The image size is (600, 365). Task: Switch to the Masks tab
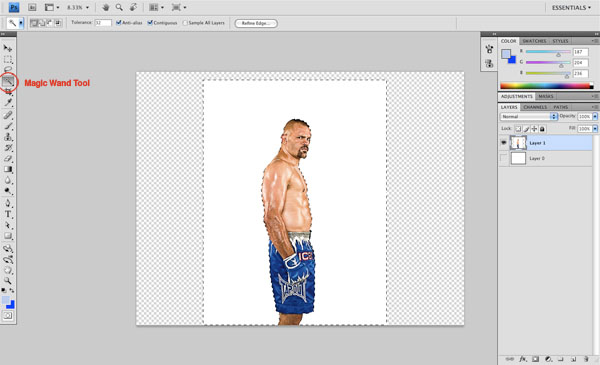[546, 96]
